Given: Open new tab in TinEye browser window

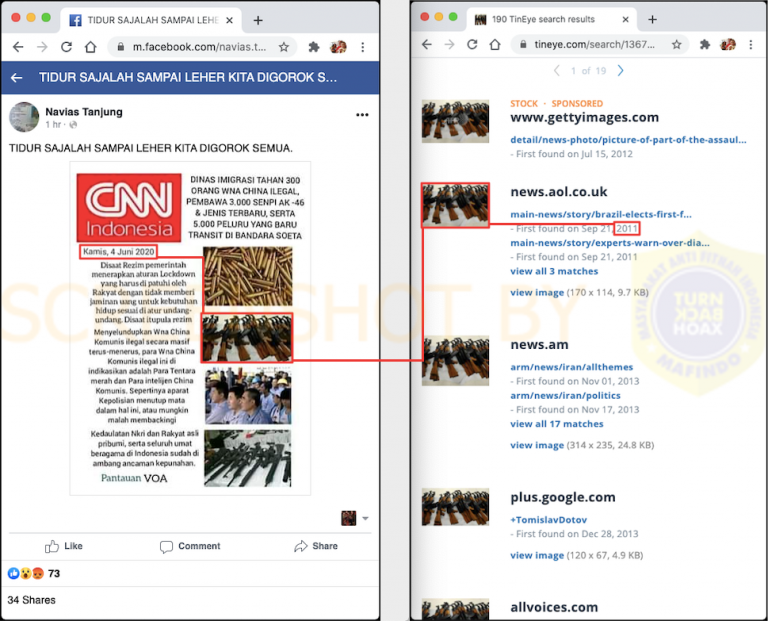Looking at the screenshot, I should coord(652,20).
